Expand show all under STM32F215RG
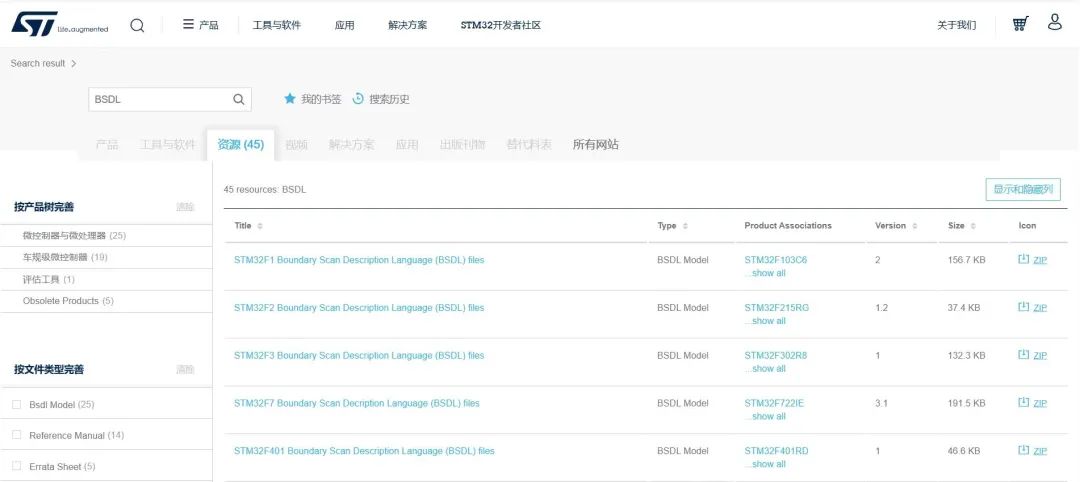Image resolution: width=1080 pixels, height=482 pixels. [765, 321]
